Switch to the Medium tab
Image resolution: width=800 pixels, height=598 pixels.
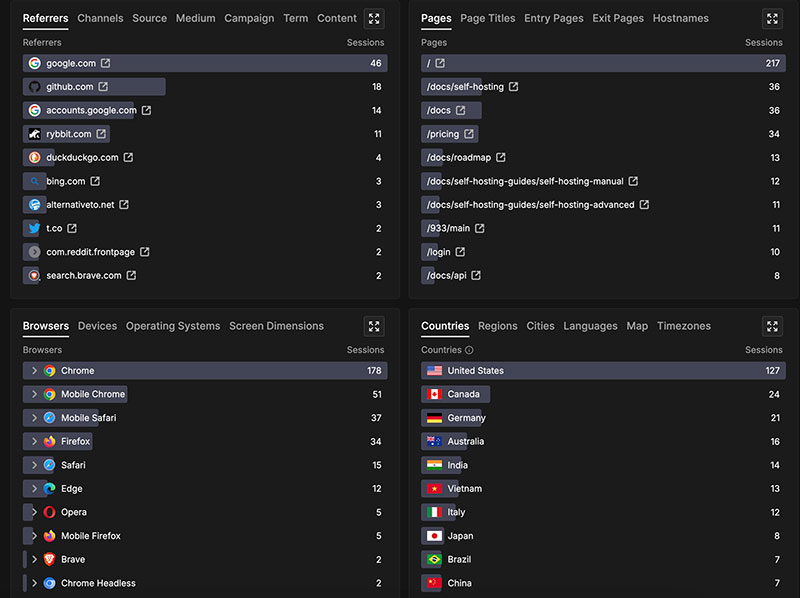pos(195,18)
